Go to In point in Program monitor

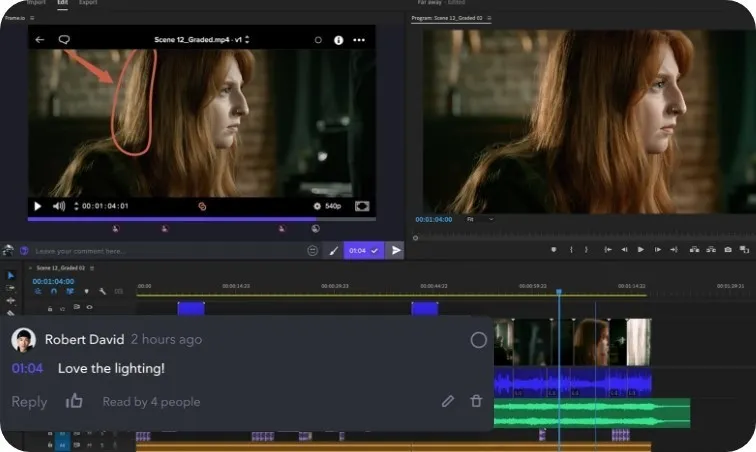[608, 249]
